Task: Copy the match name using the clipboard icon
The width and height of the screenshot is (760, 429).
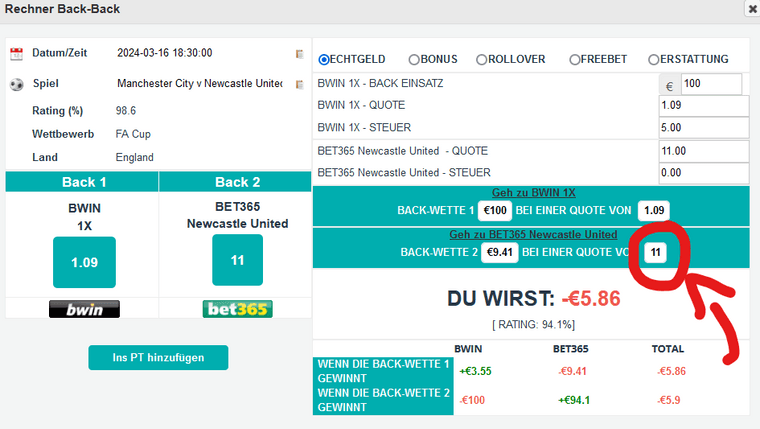Action: pyautogui.click(x=300, y=84)
